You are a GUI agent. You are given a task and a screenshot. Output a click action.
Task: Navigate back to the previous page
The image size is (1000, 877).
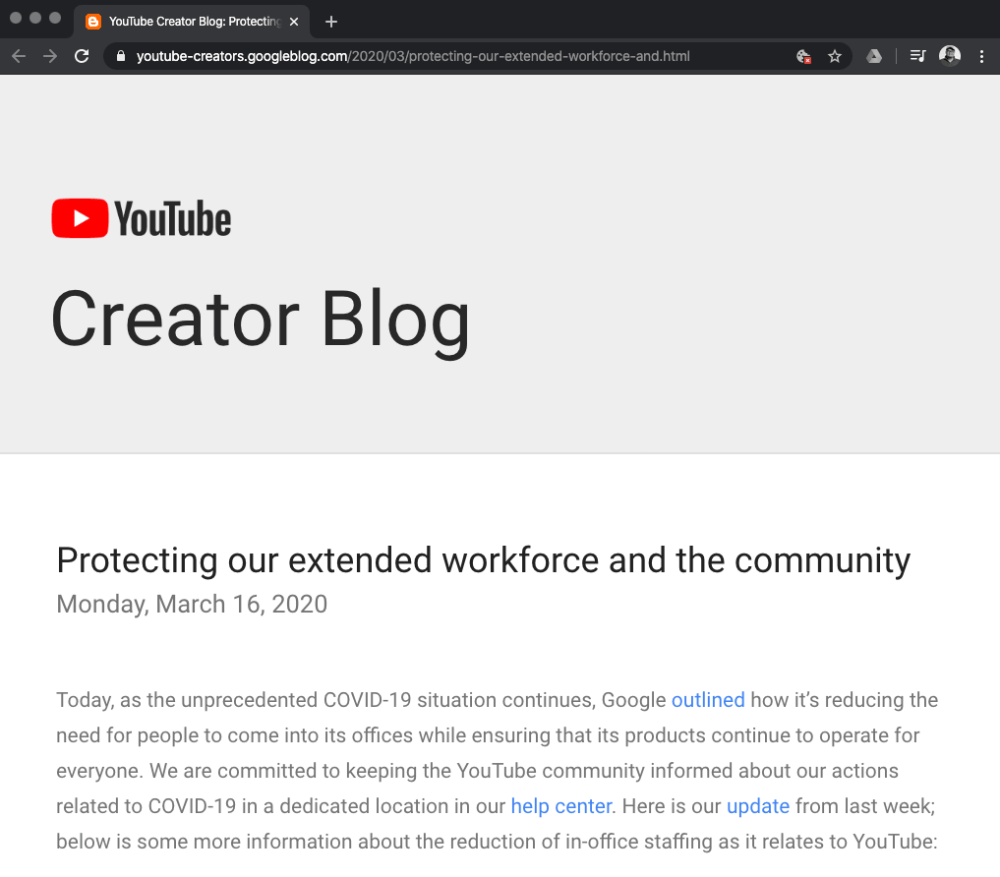(18, 56)
